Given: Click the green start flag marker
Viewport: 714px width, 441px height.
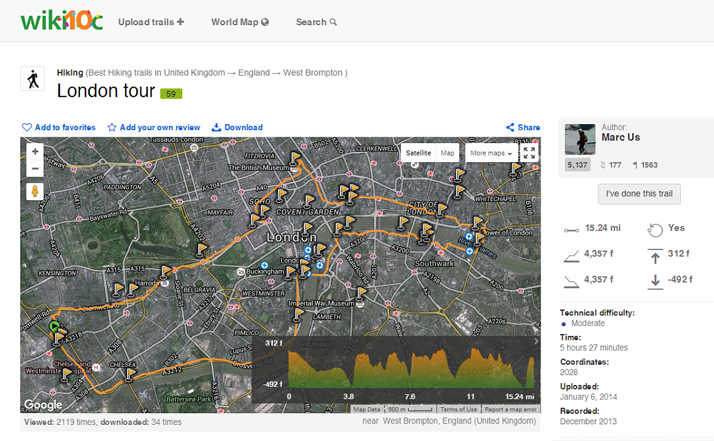Looking at the screenshot, I should tap(53, 326).
